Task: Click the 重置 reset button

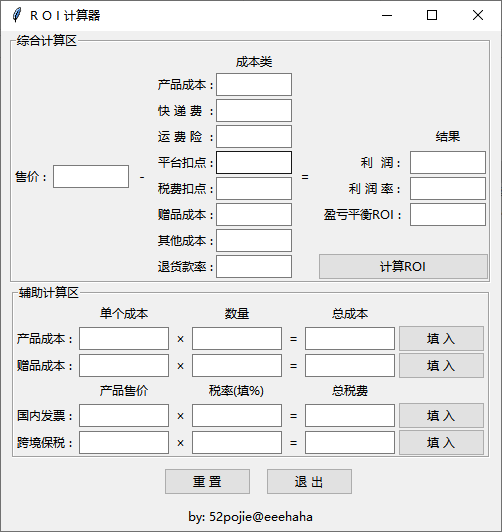Action: pos(208,482)
